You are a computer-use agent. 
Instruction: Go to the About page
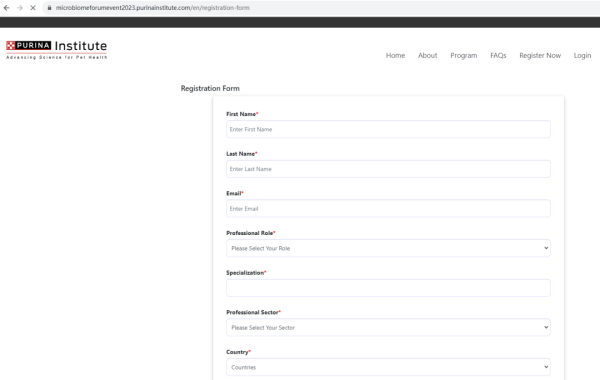427,55
